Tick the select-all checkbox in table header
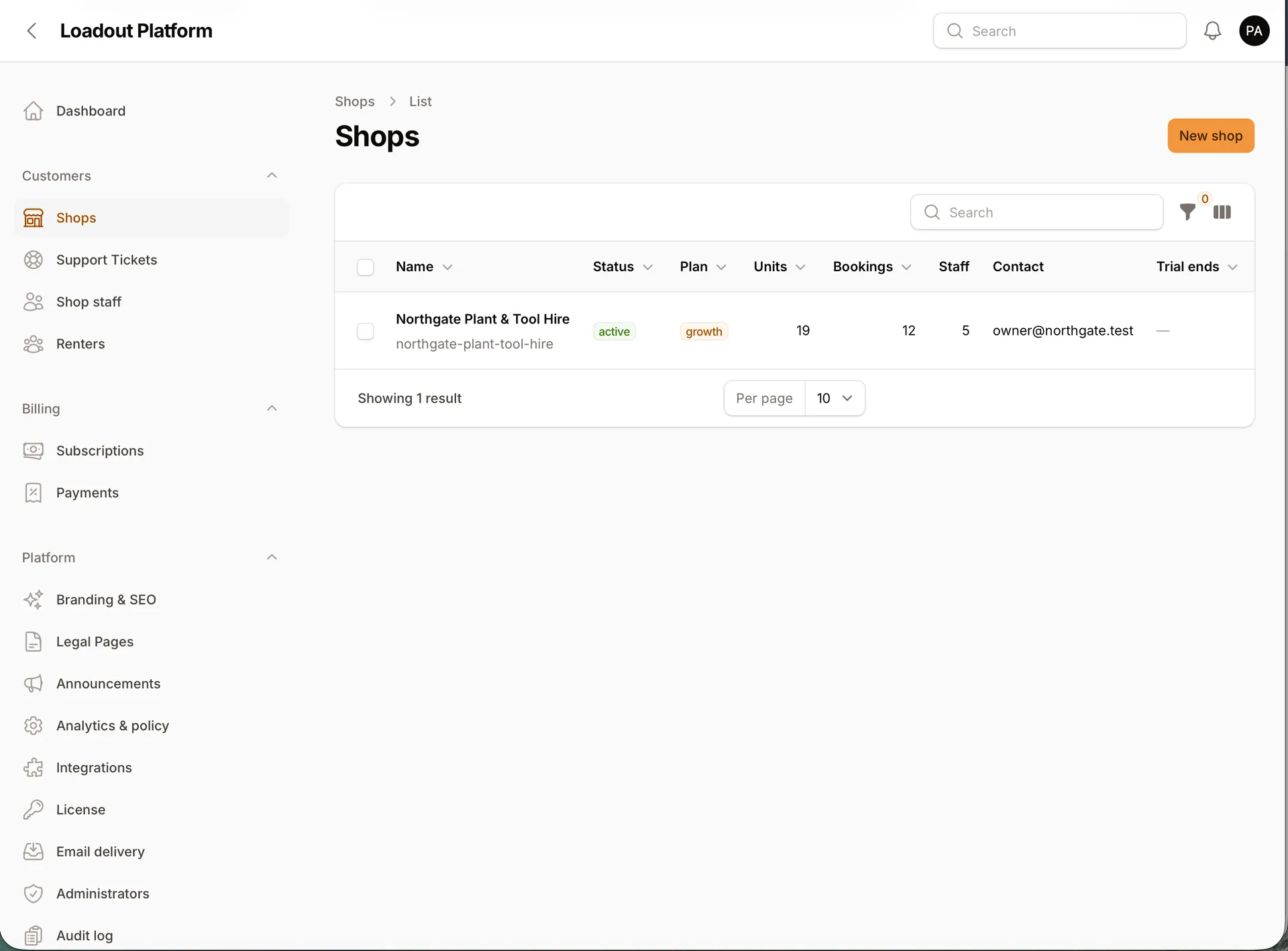1288x951 pixels. (x=366, y=267)
